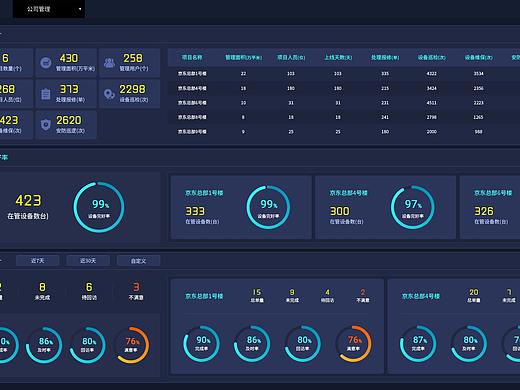Click the shield icon beside 2620
This screenshot has height=390, width=520.
[x=46, y=125]
